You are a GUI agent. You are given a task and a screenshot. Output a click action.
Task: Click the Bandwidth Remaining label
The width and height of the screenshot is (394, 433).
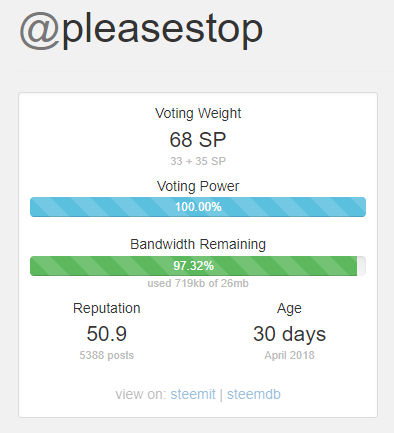[x=198, y=244]
